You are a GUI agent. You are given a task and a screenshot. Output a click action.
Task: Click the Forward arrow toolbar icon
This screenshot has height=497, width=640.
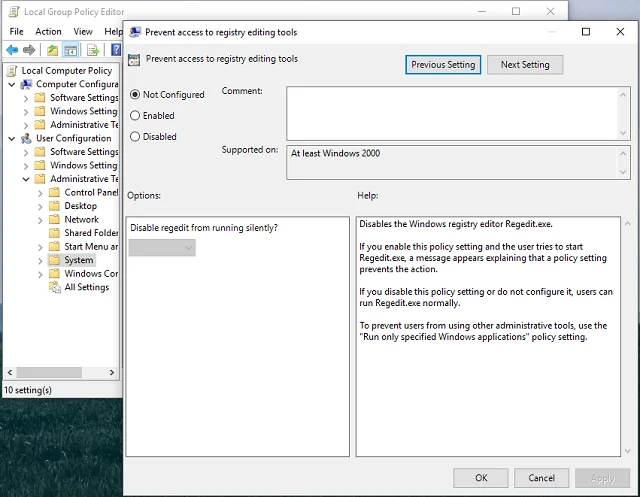28,50
